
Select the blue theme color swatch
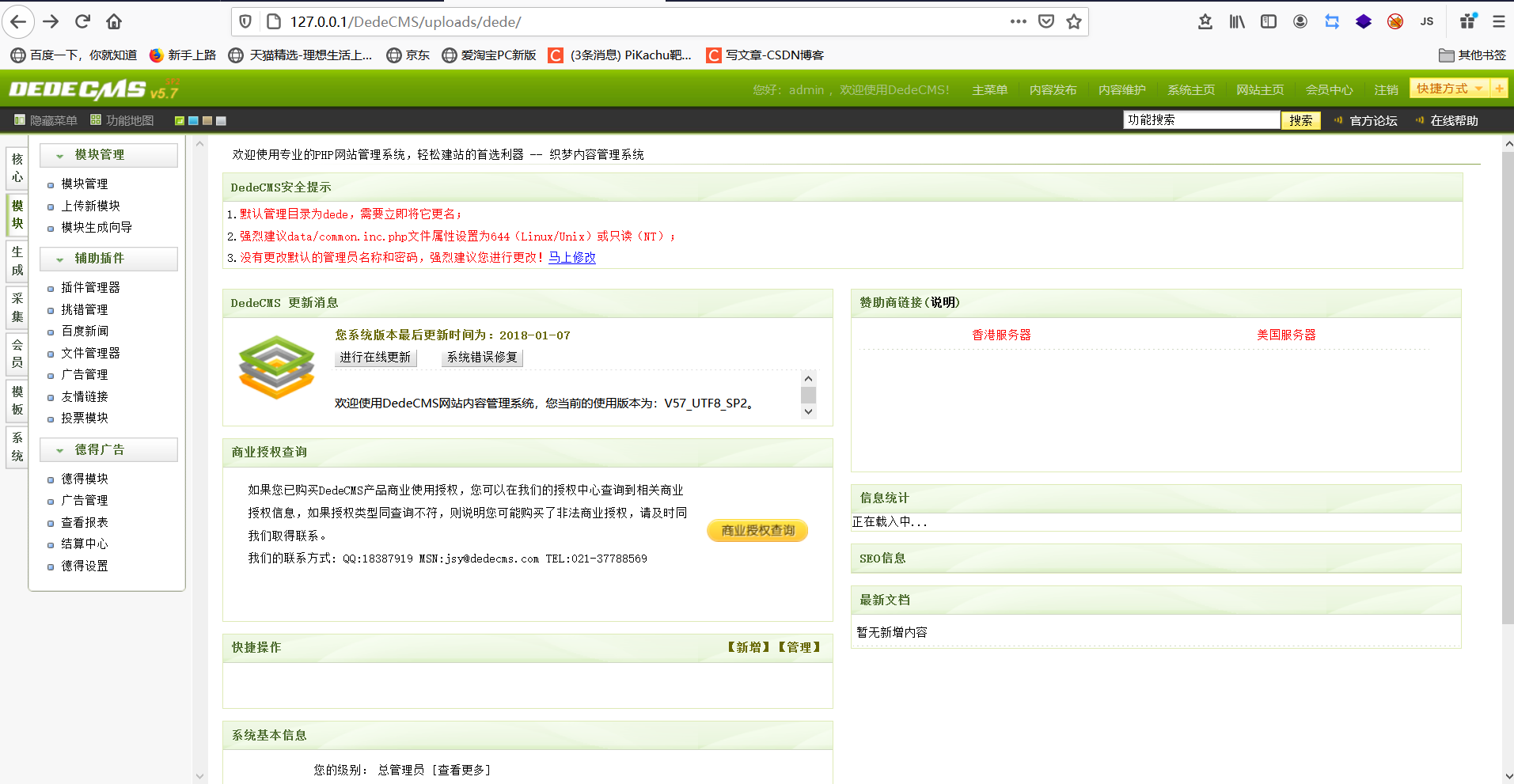pyautogui.click(x=192, y=120)
